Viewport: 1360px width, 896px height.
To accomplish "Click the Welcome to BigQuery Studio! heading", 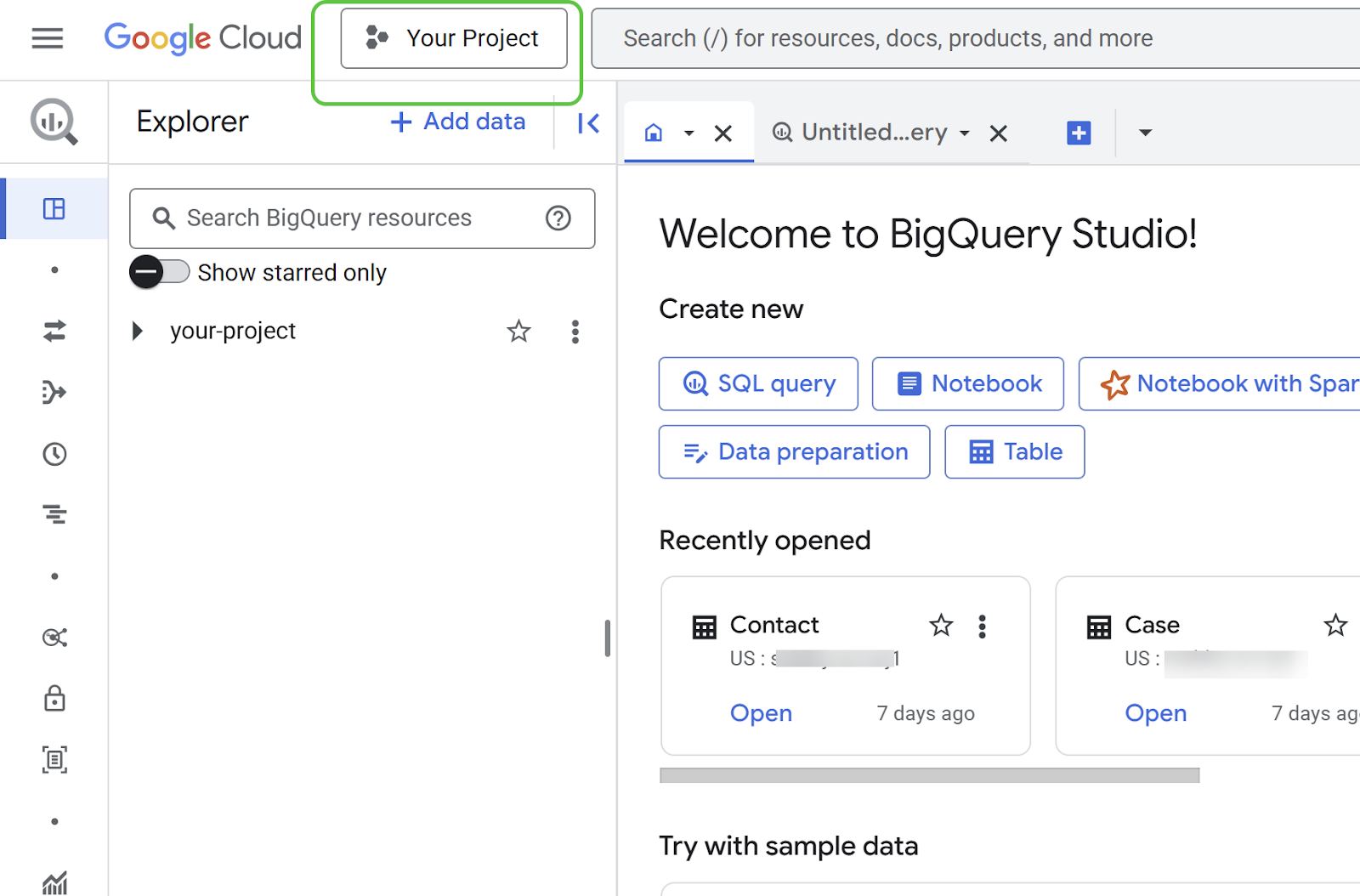I will coord(928,234).
